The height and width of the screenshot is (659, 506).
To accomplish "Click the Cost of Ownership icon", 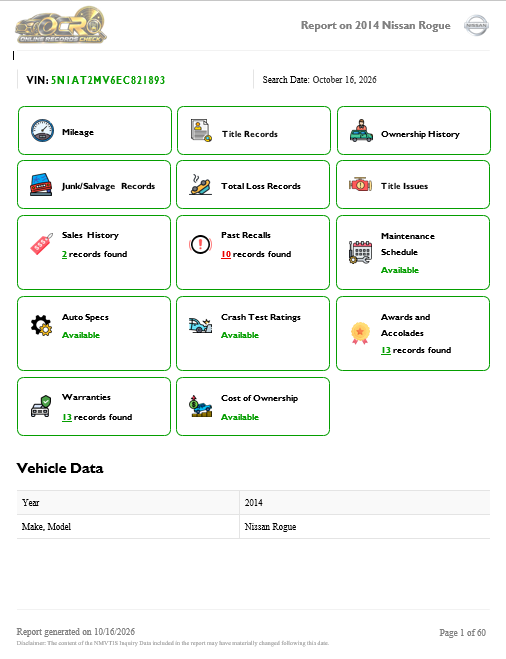I will click(200, 406).
